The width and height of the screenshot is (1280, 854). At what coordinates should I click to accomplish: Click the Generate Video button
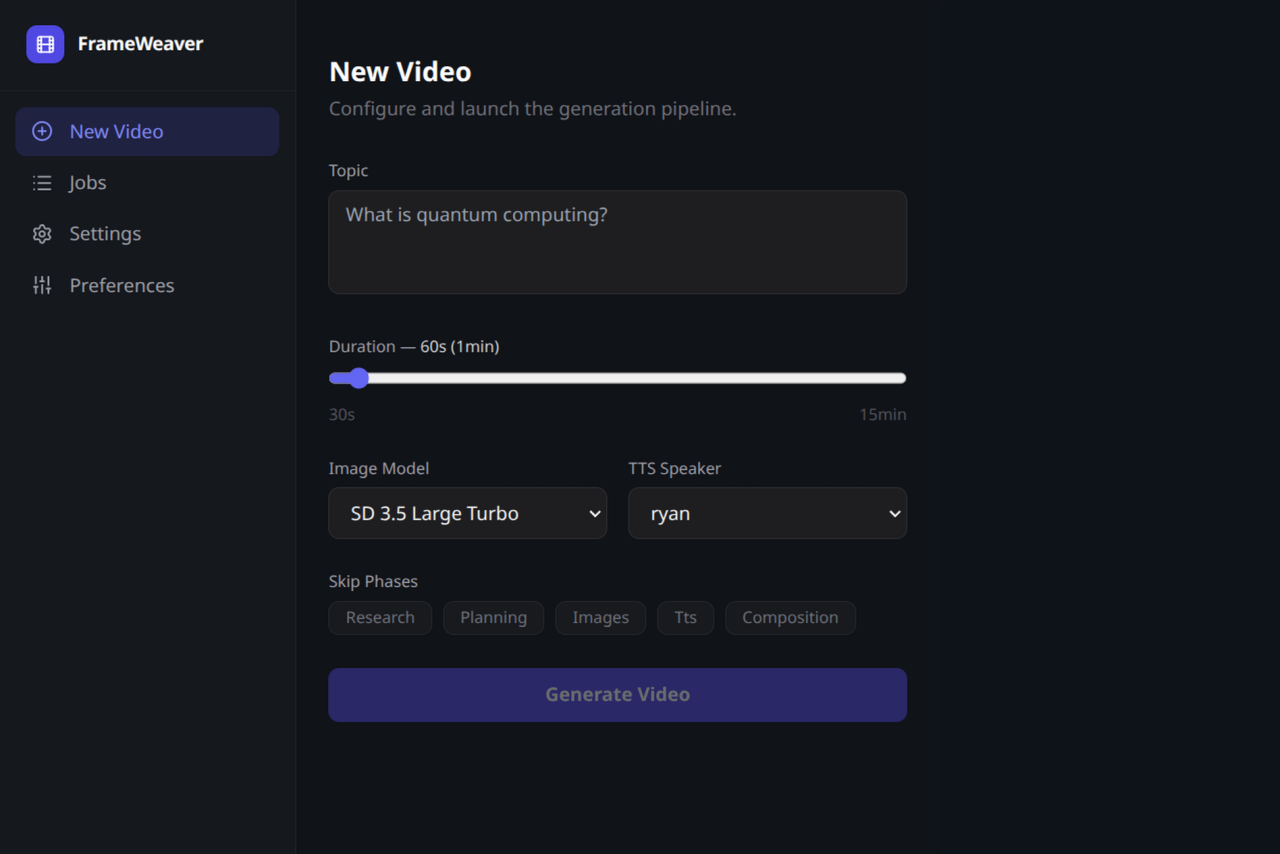click(x=618, y=695)
